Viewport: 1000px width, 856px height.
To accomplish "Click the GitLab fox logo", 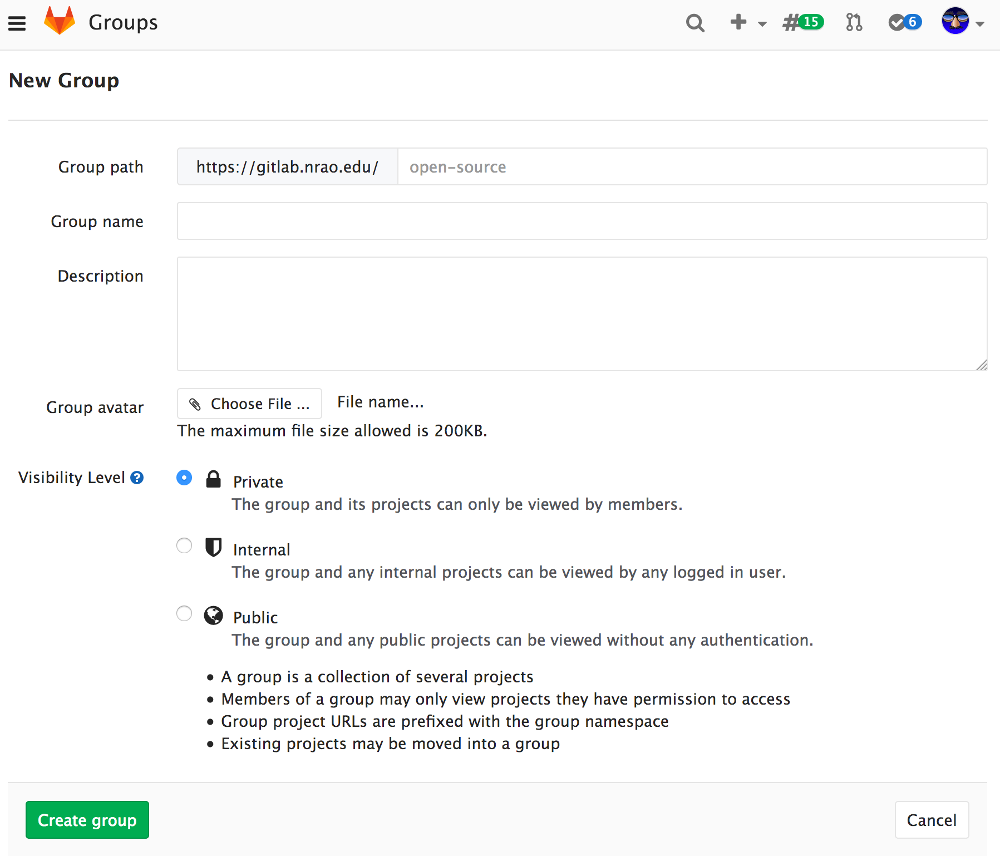I will tap(59, 22).
